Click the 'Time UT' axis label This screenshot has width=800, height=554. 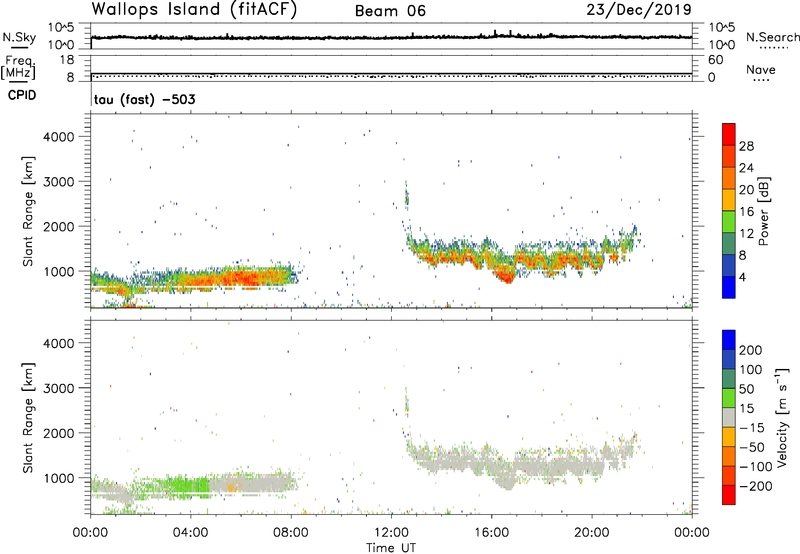[x=391, y=548]
